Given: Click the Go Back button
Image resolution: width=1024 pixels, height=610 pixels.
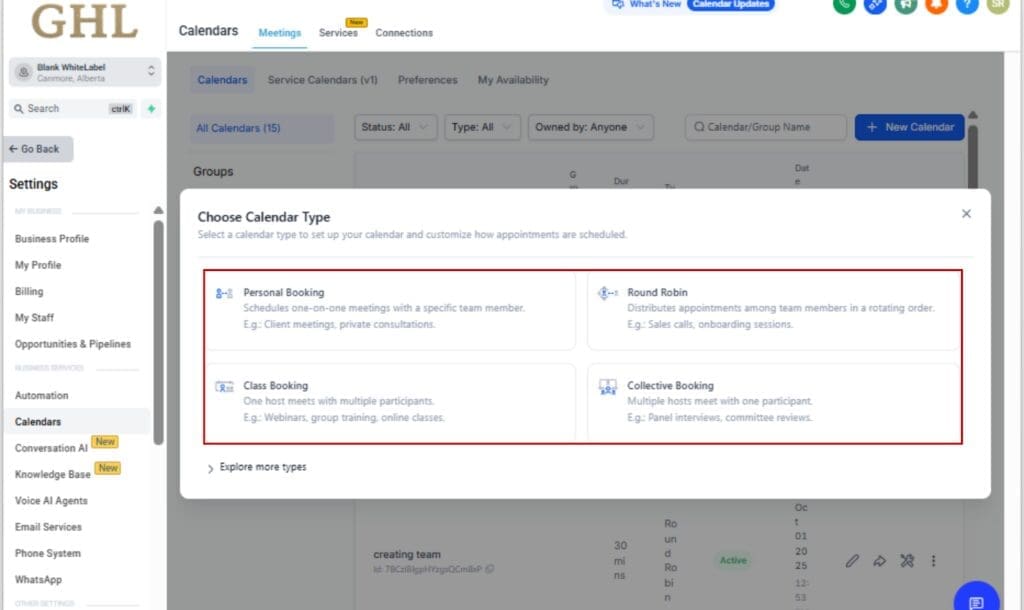Looking at the screenshot, I should [x=37, y=148].
